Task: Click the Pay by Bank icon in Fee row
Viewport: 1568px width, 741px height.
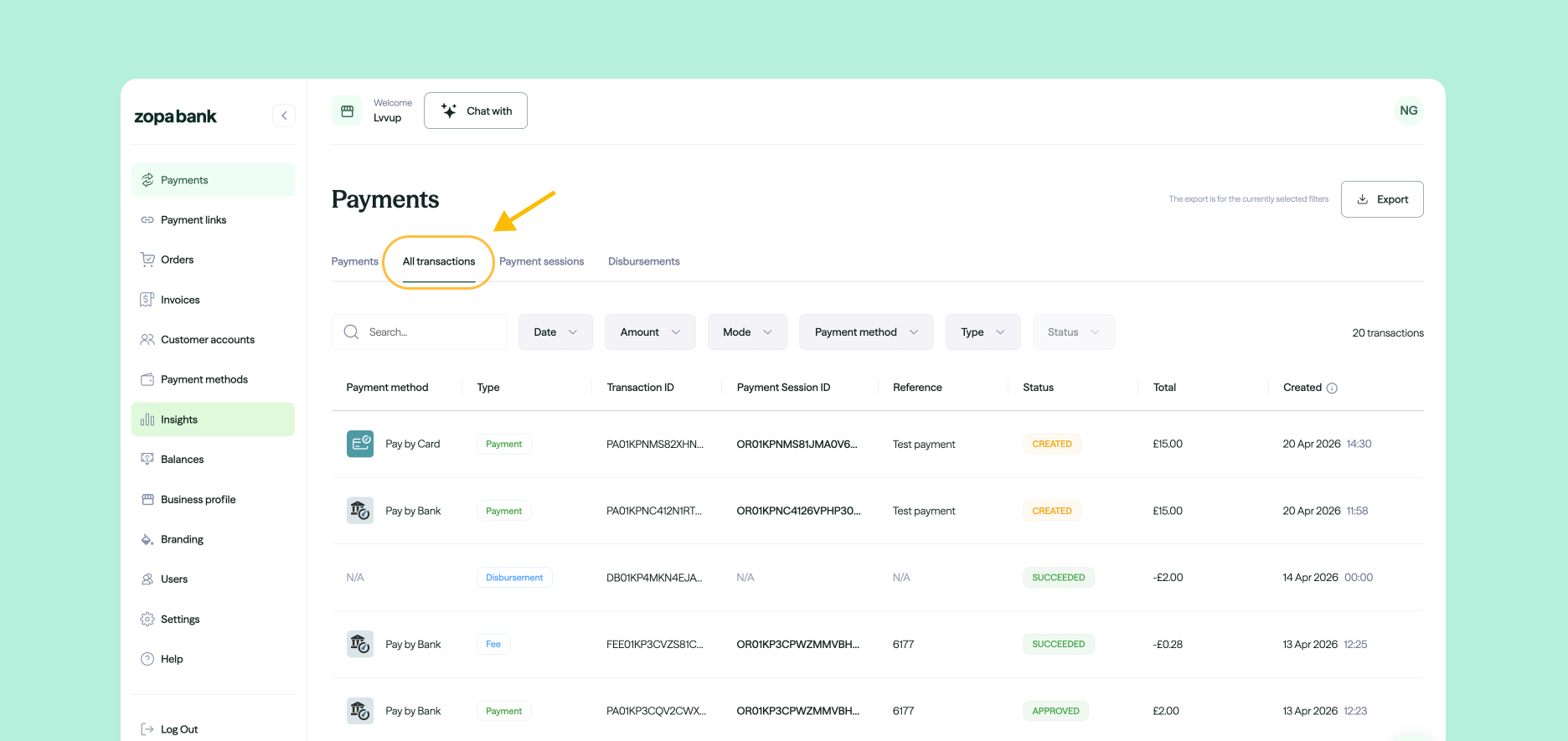Action: click(360, 644)
